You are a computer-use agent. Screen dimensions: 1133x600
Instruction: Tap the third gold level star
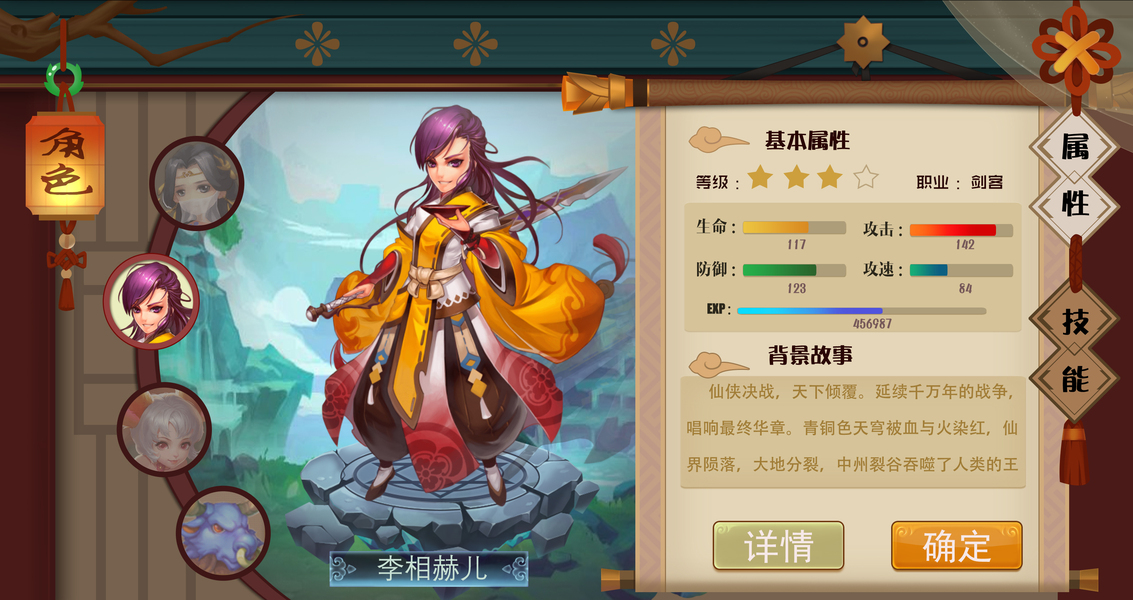[x=830, y=177]
